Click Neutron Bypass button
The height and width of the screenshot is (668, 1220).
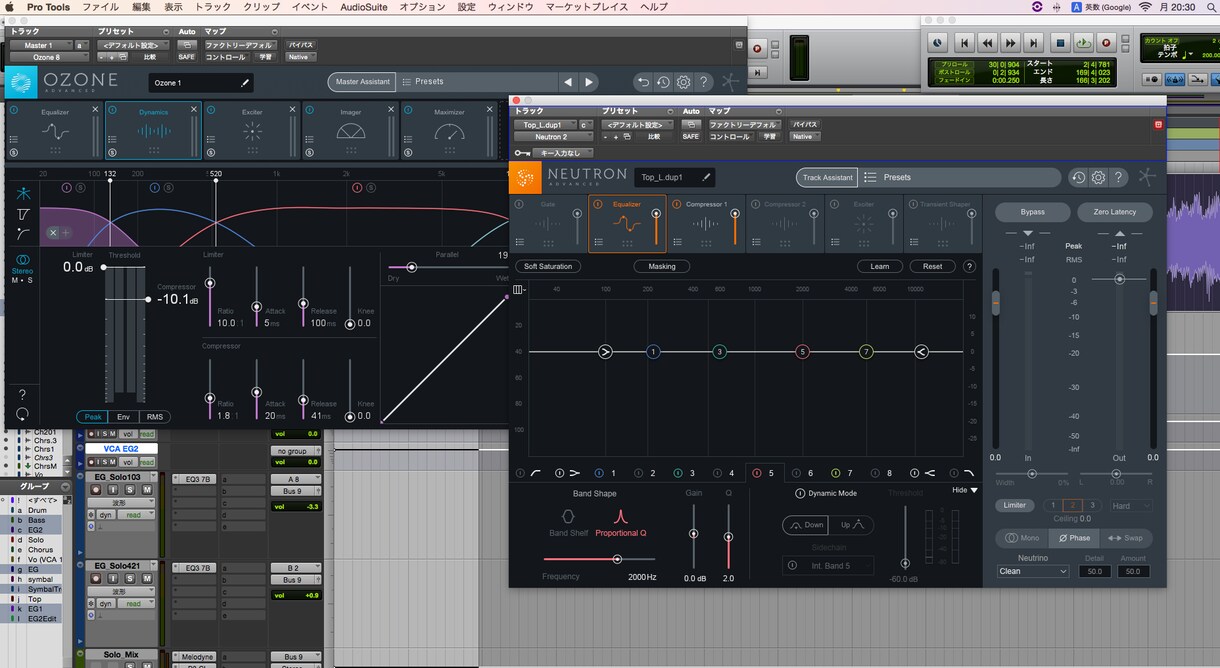point(1032,212)
